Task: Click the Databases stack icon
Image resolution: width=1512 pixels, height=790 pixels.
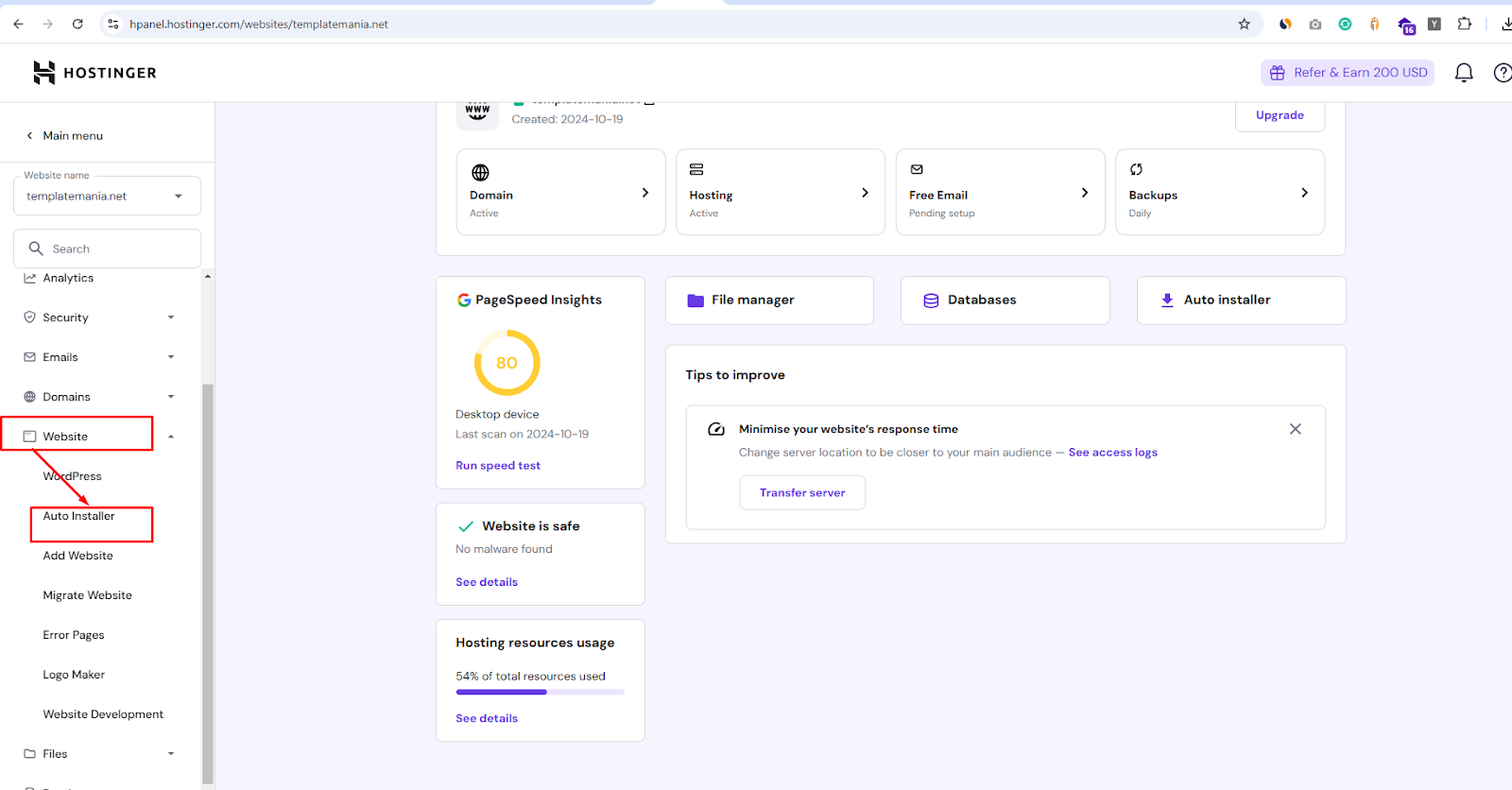Action: coord(931,301)
